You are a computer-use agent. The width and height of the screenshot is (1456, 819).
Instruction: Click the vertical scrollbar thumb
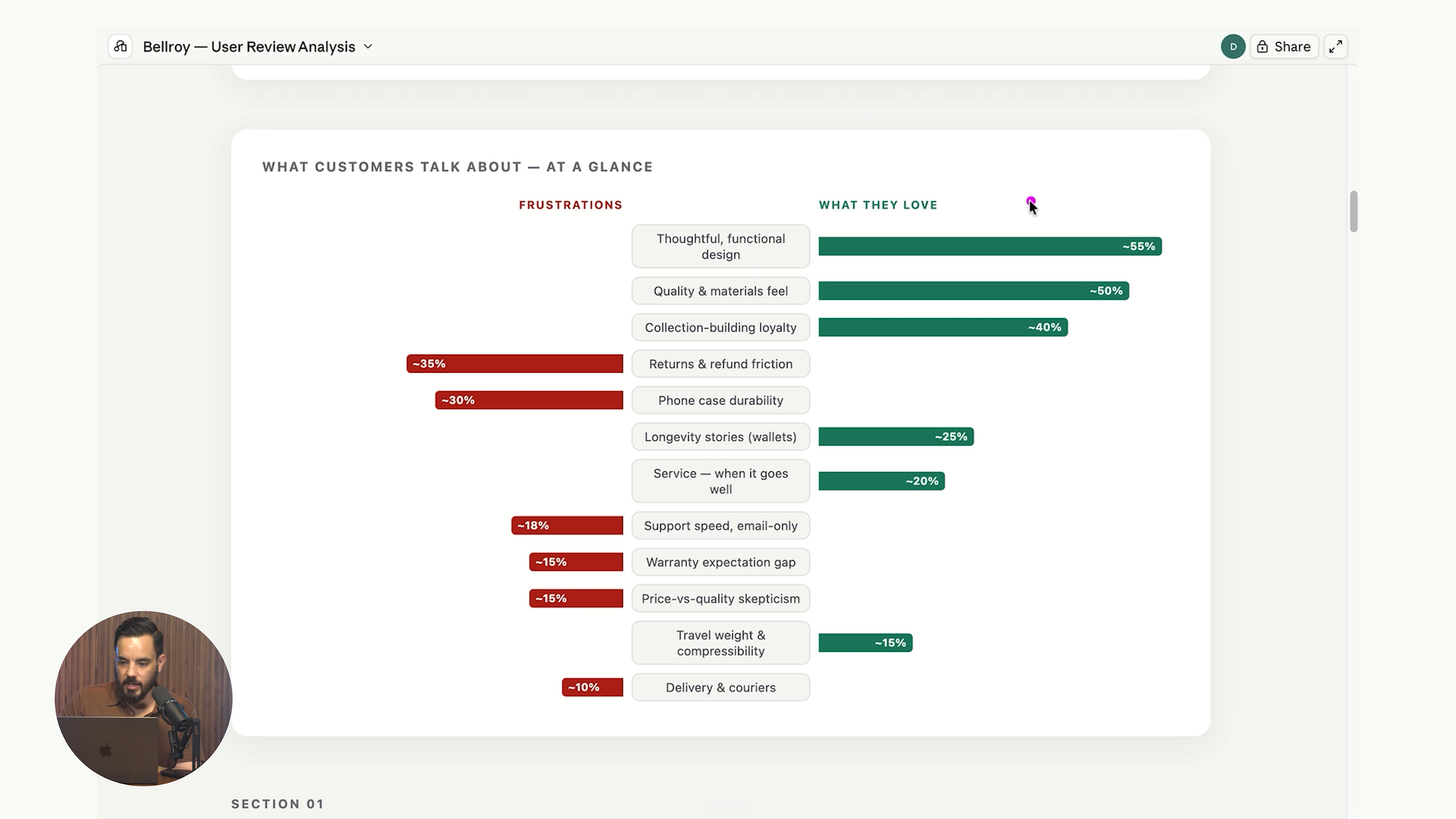[1353, 211]
